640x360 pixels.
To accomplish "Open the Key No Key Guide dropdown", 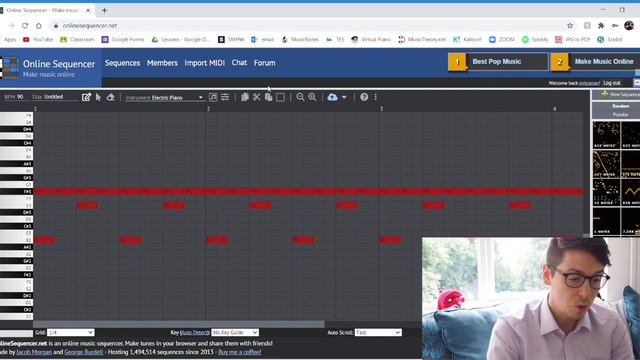I will tap(235, 332).
